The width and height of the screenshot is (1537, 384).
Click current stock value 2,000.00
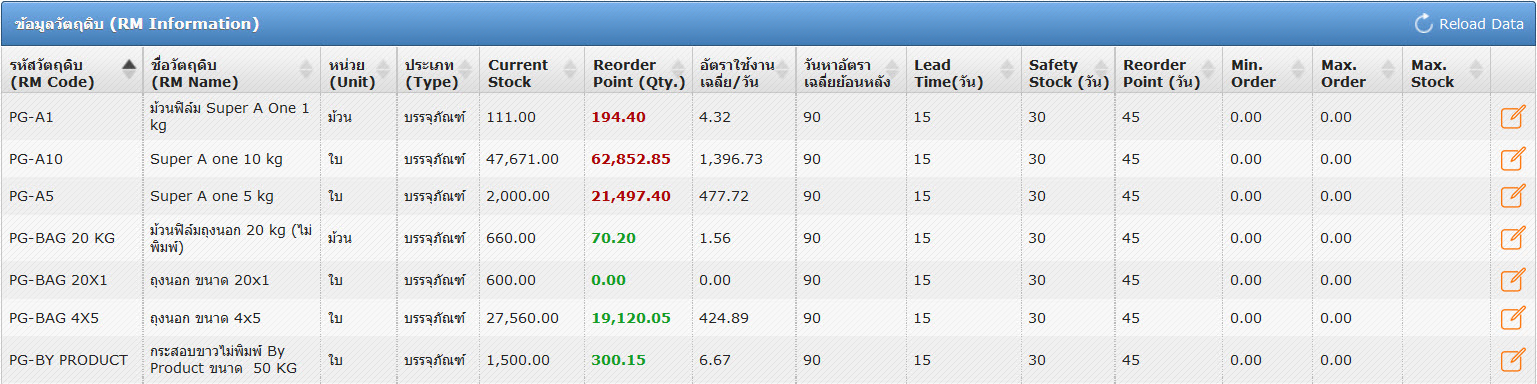pos(518,196)
